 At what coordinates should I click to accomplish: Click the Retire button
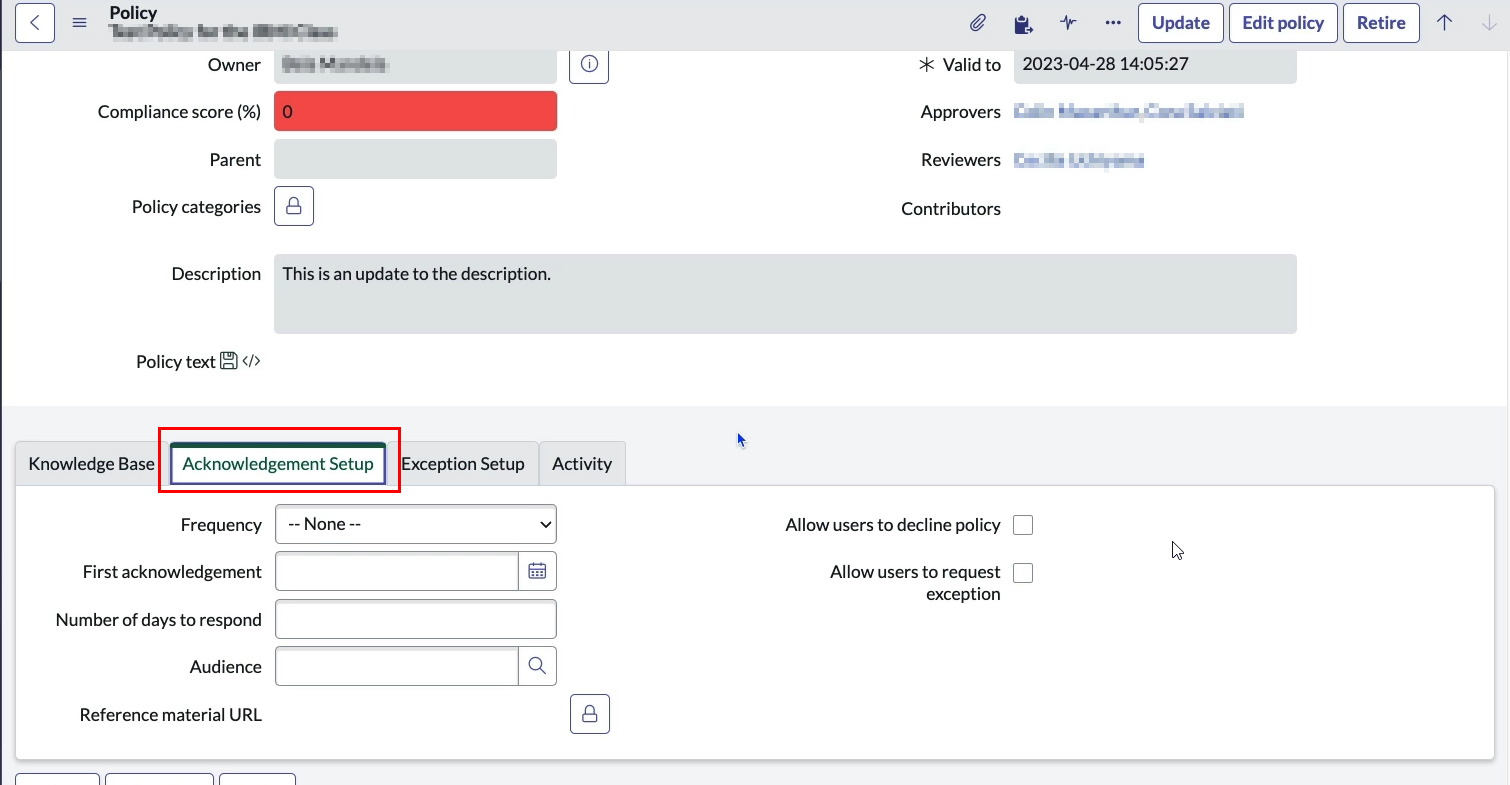(1381, 23)
